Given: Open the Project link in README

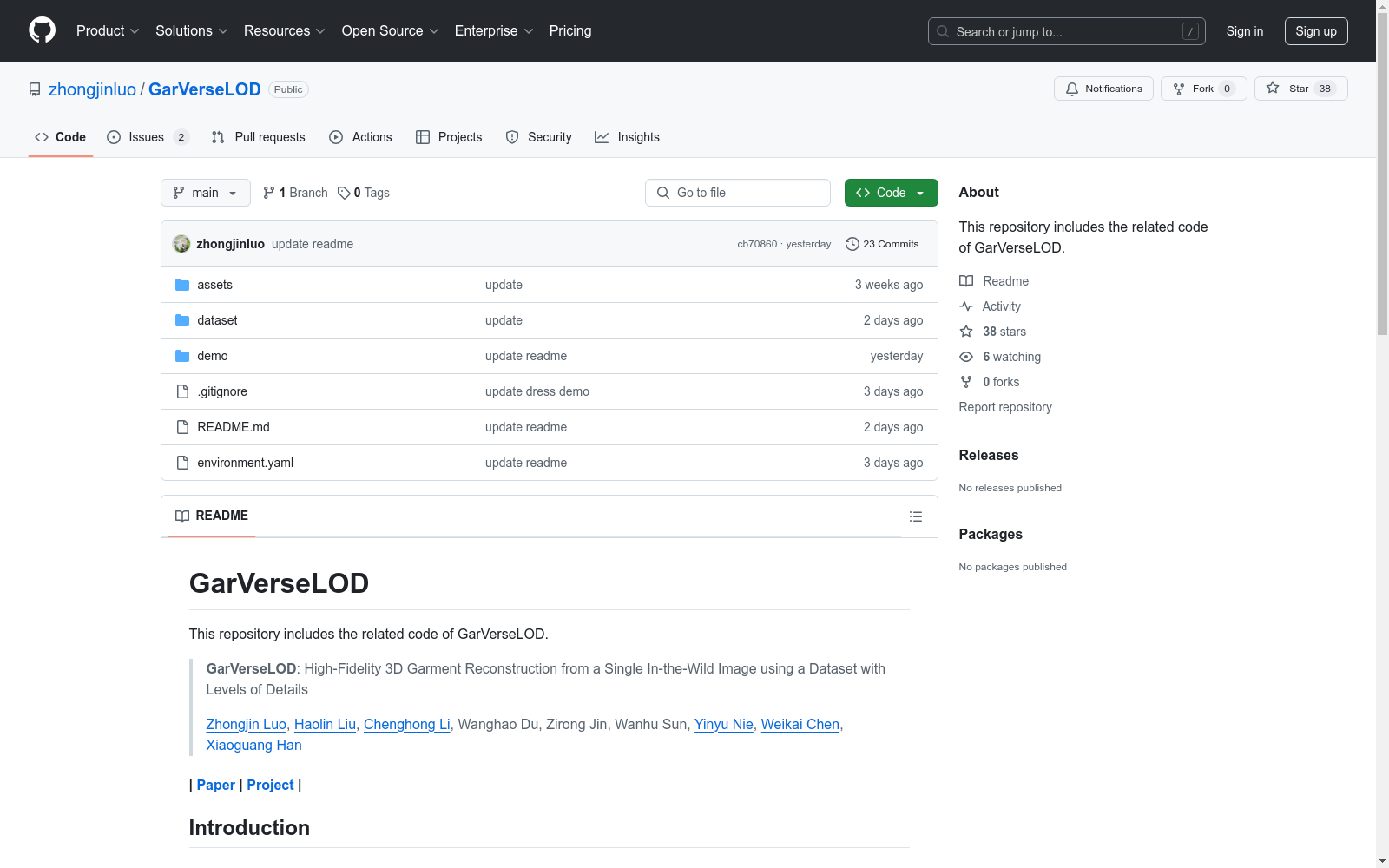Looking at the screenshot, I should coord(271,785).
